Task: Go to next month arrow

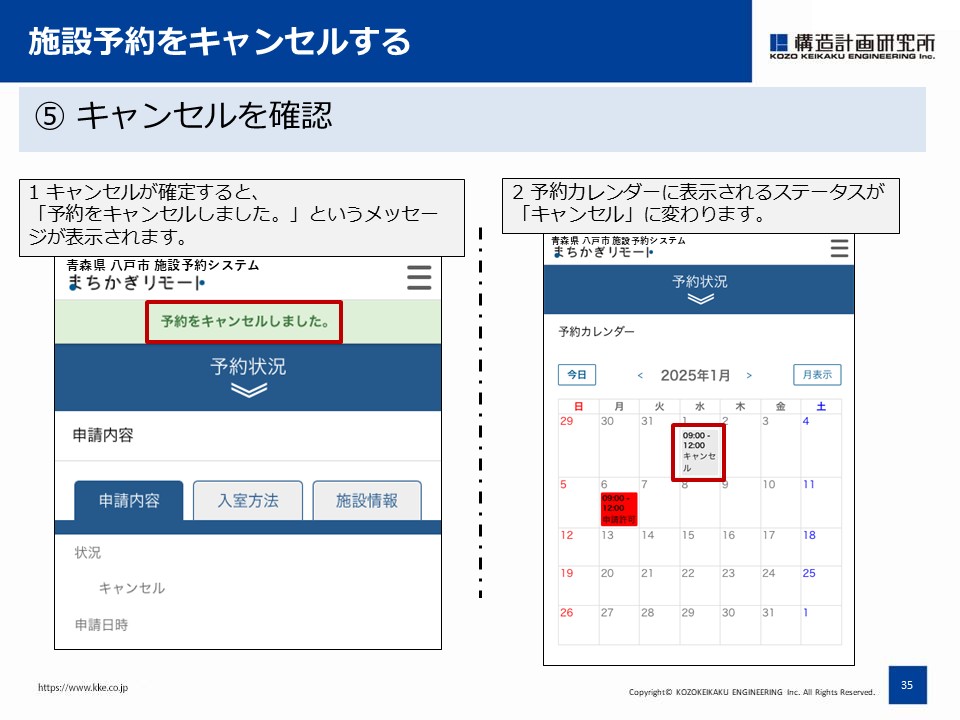Action: click(x=749, y=376)
